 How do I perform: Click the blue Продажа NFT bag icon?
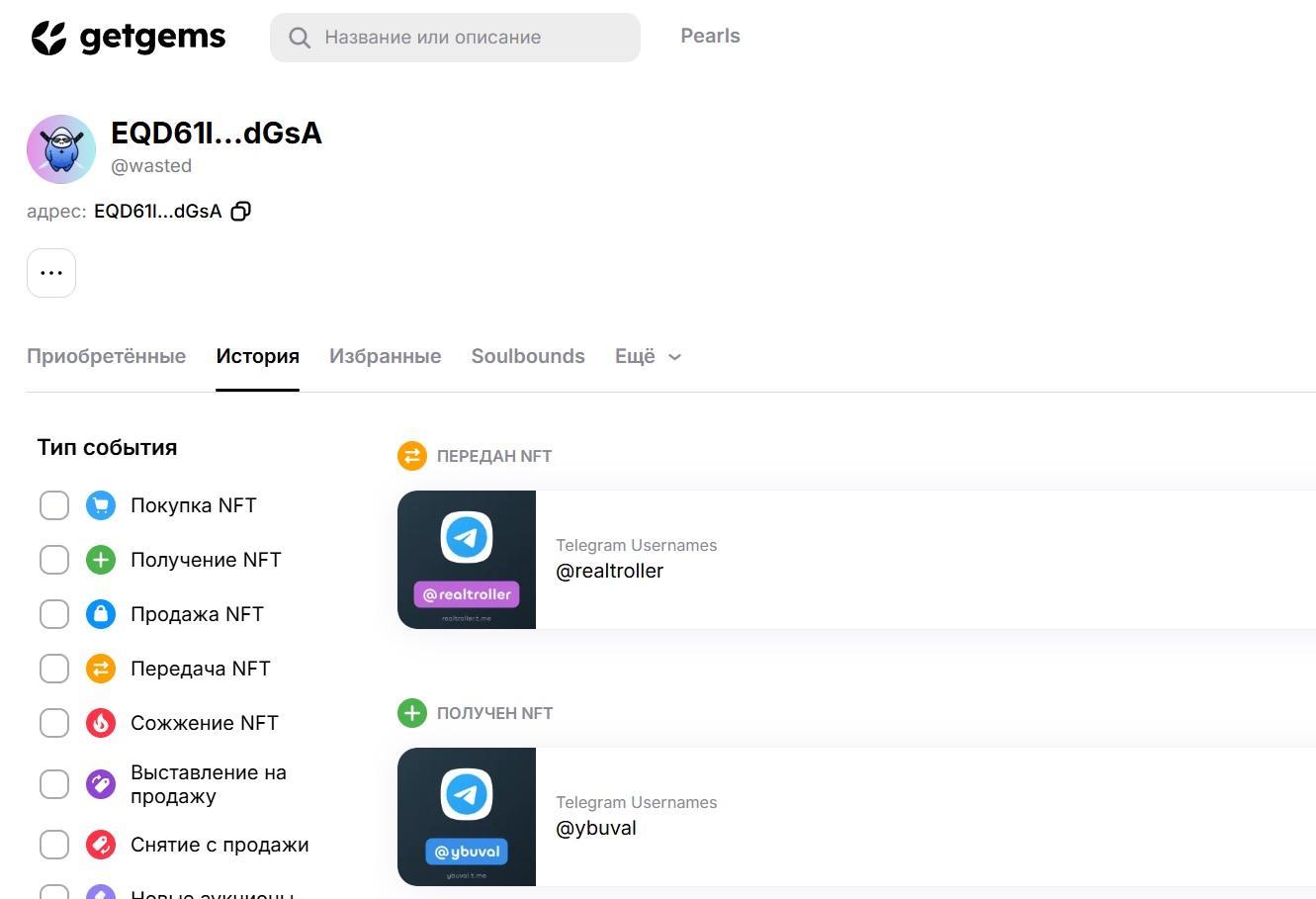pyautogui.click(x=101, y=614)
